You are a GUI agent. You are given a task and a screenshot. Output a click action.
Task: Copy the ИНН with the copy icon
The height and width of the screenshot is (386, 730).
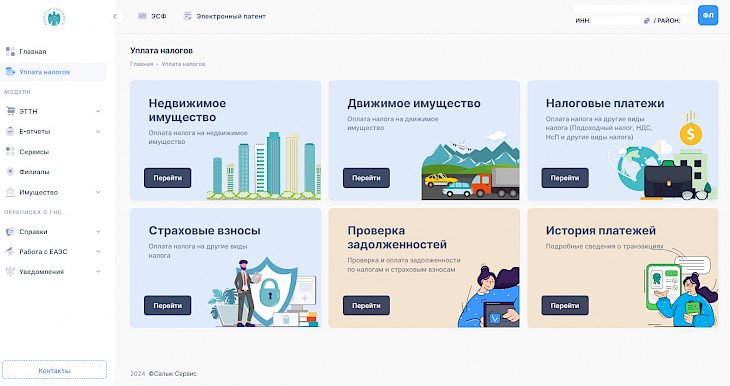[646, 21]
